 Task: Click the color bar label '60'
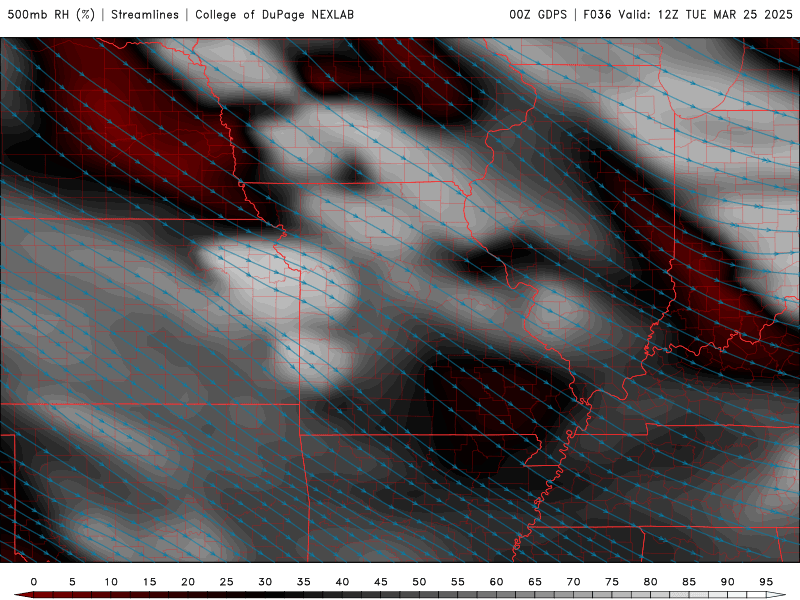click(496, 582)
